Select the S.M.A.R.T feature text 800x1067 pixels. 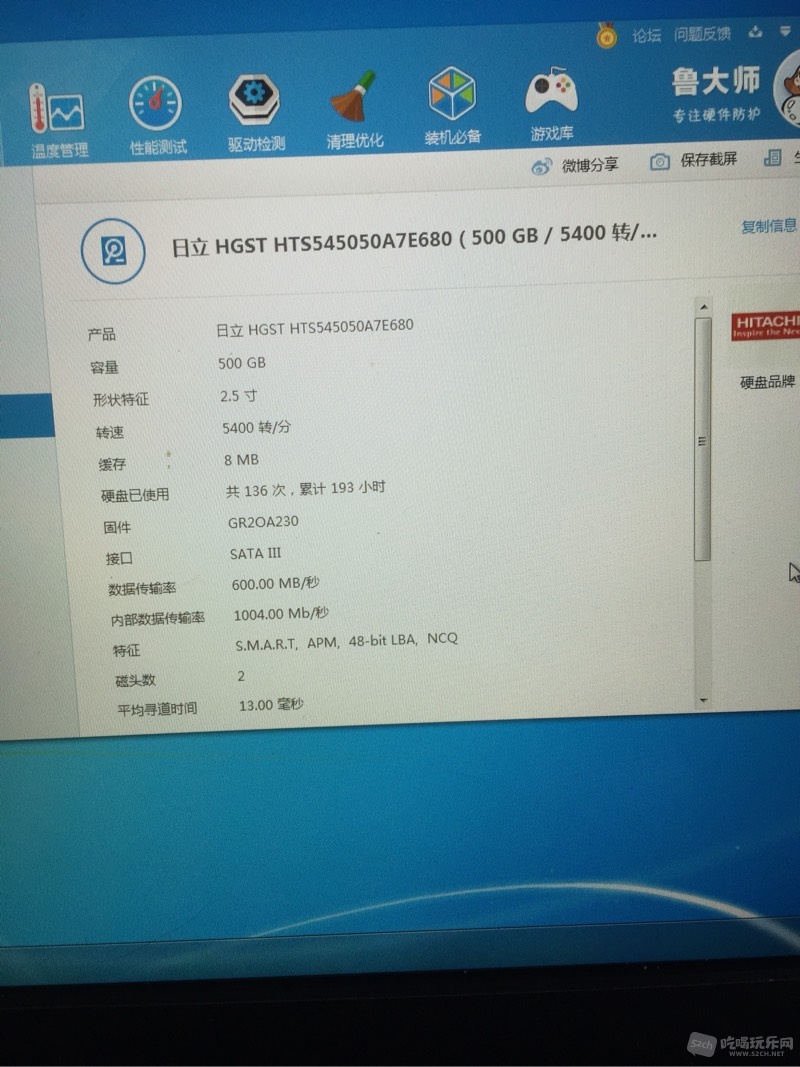coord(267,644)
